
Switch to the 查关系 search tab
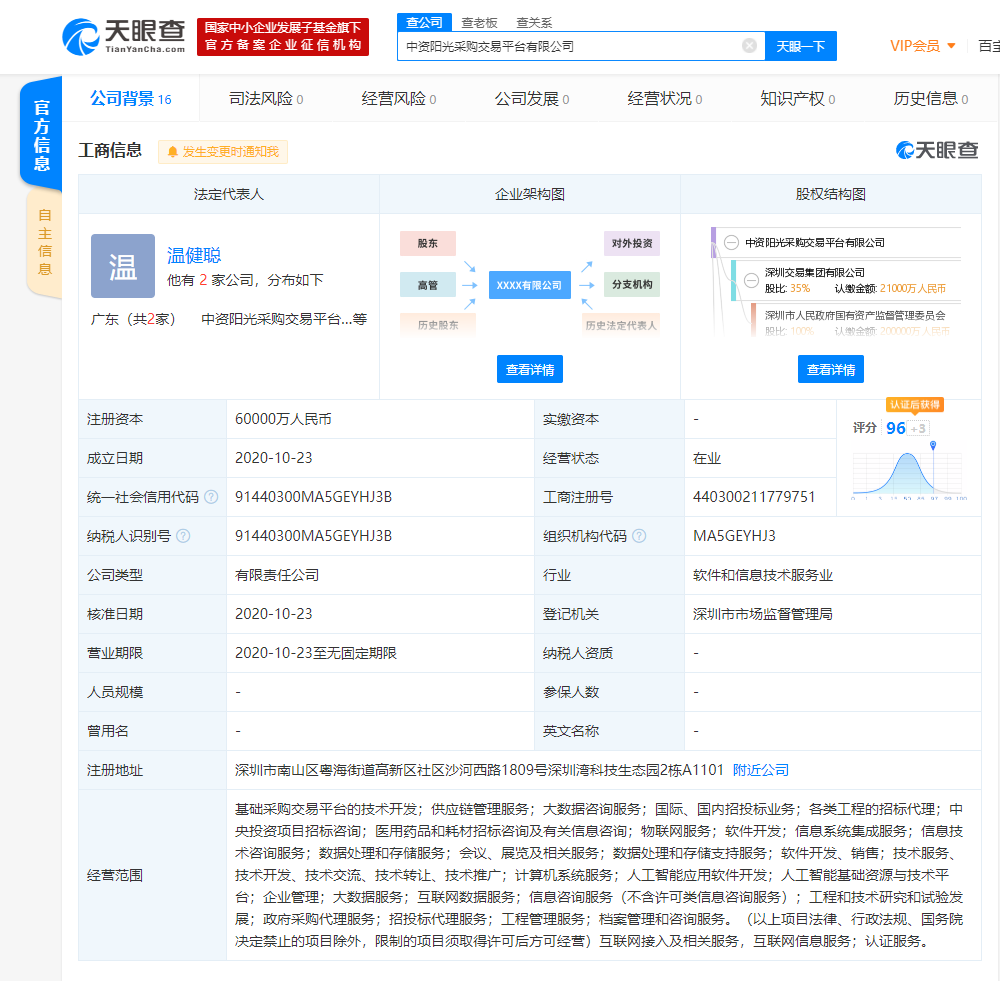pos(534,23)
